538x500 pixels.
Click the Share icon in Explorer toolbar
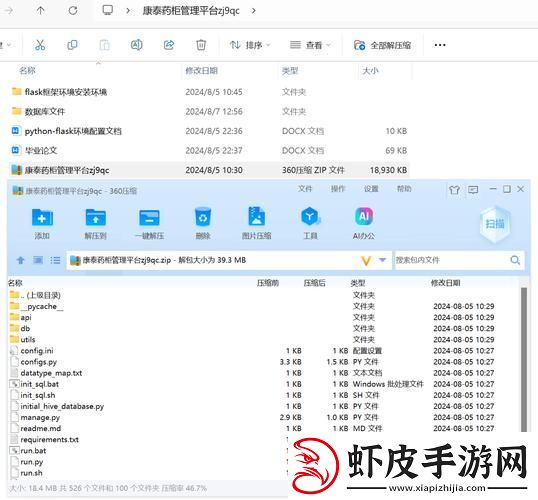pos(168,45)
